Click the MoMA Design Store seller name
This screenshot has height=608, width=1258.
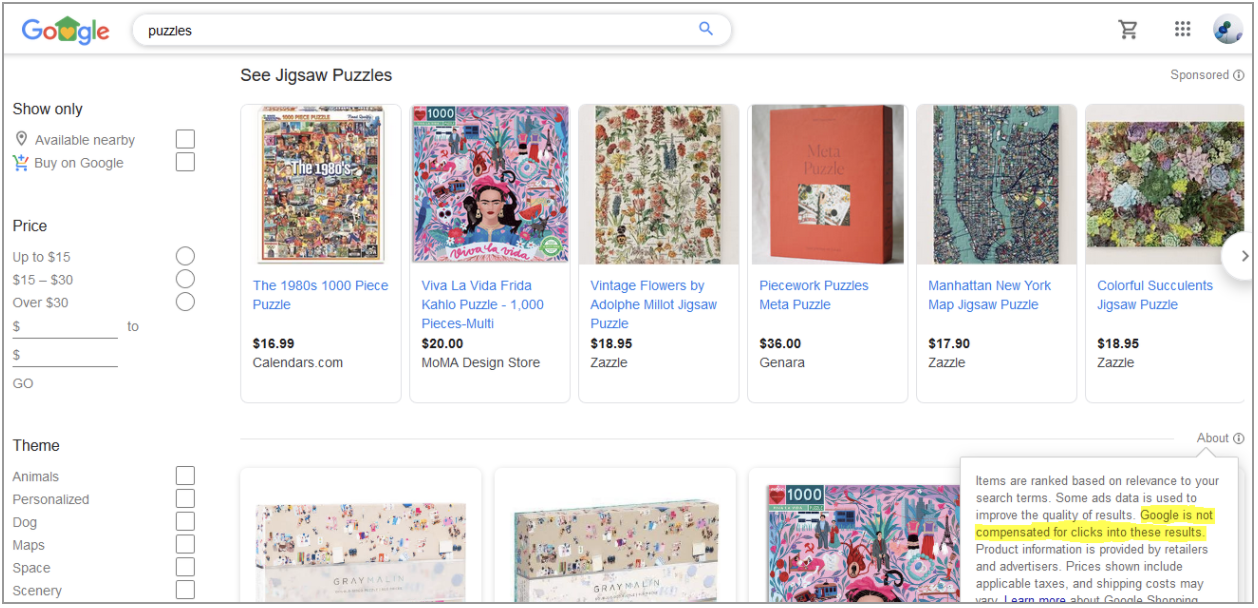(x=481, y=362)
